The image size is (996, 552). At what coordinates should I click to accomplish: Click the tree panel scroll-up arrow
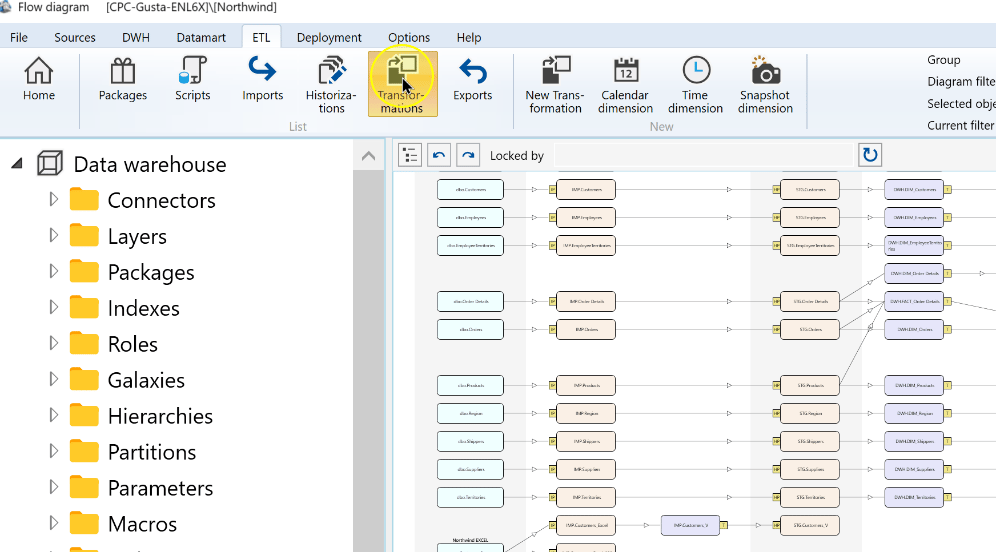point(368,156)
